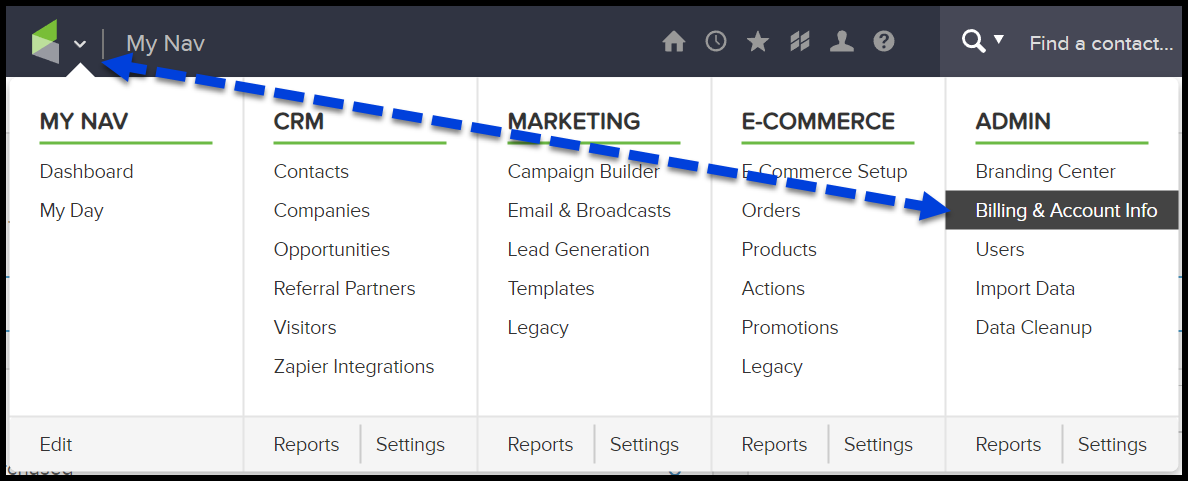Viewport: 1188px width, 481px height.
Task: Open Zapier Integrations menu entry
Action: pyautogui.click(x=354, y=367)
